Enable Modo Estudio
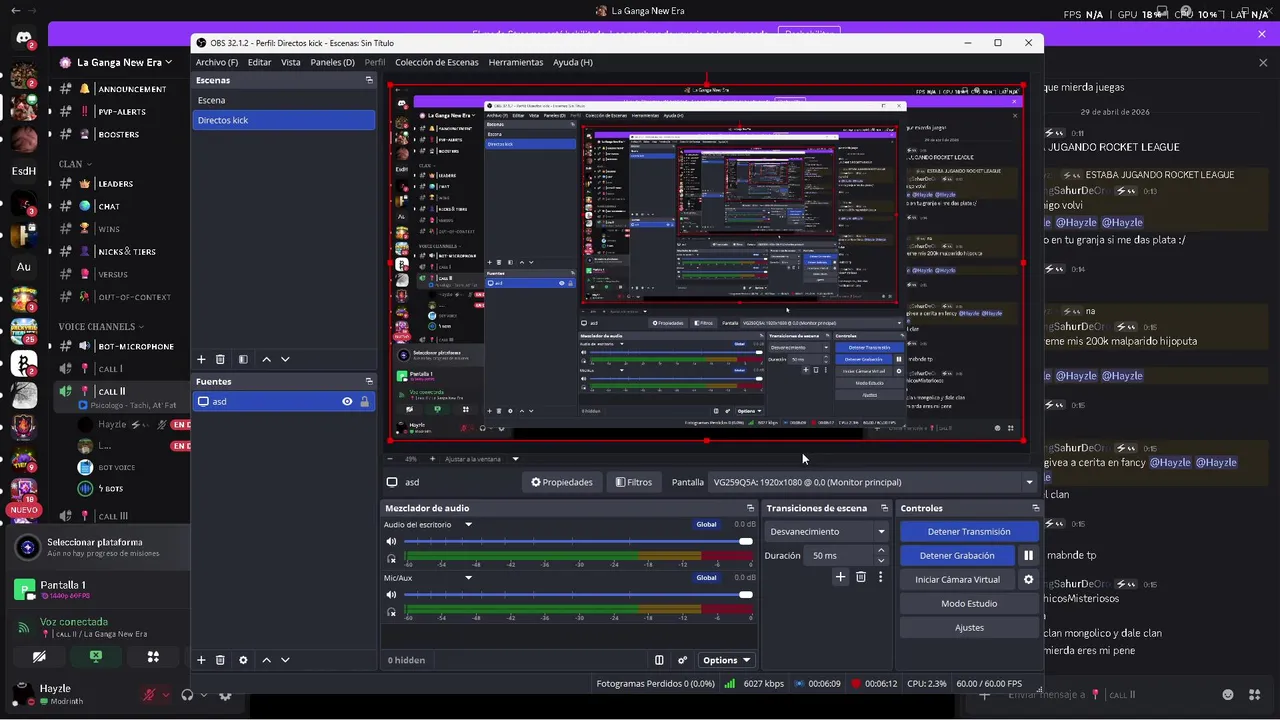Screen dimensions: 1280x720 pyautogui.click(x=969, y=603)
